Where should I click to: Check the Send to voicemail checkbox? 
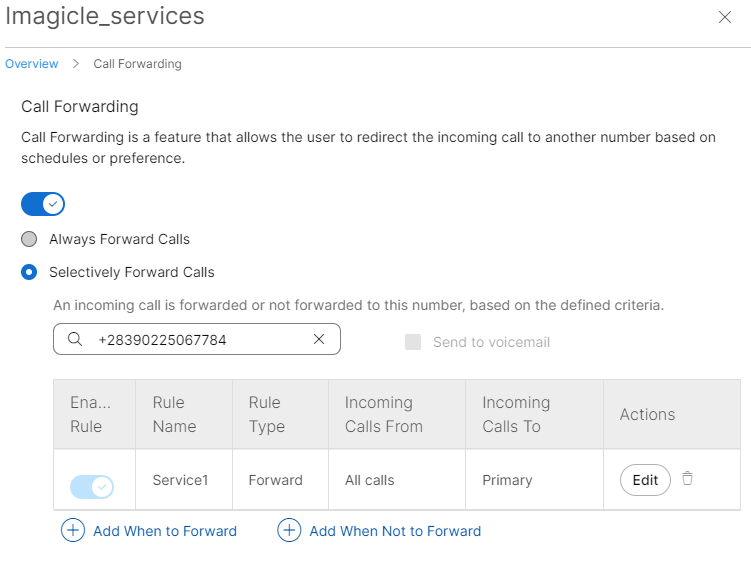click(413, 342)
